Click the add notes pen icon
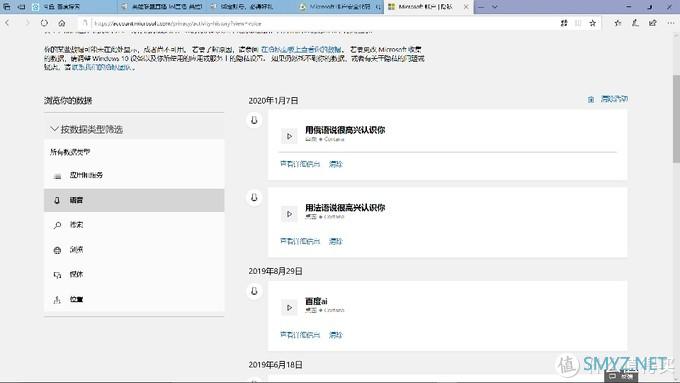Viewport: 680px width, 383px height. click(x=635, y=23)
